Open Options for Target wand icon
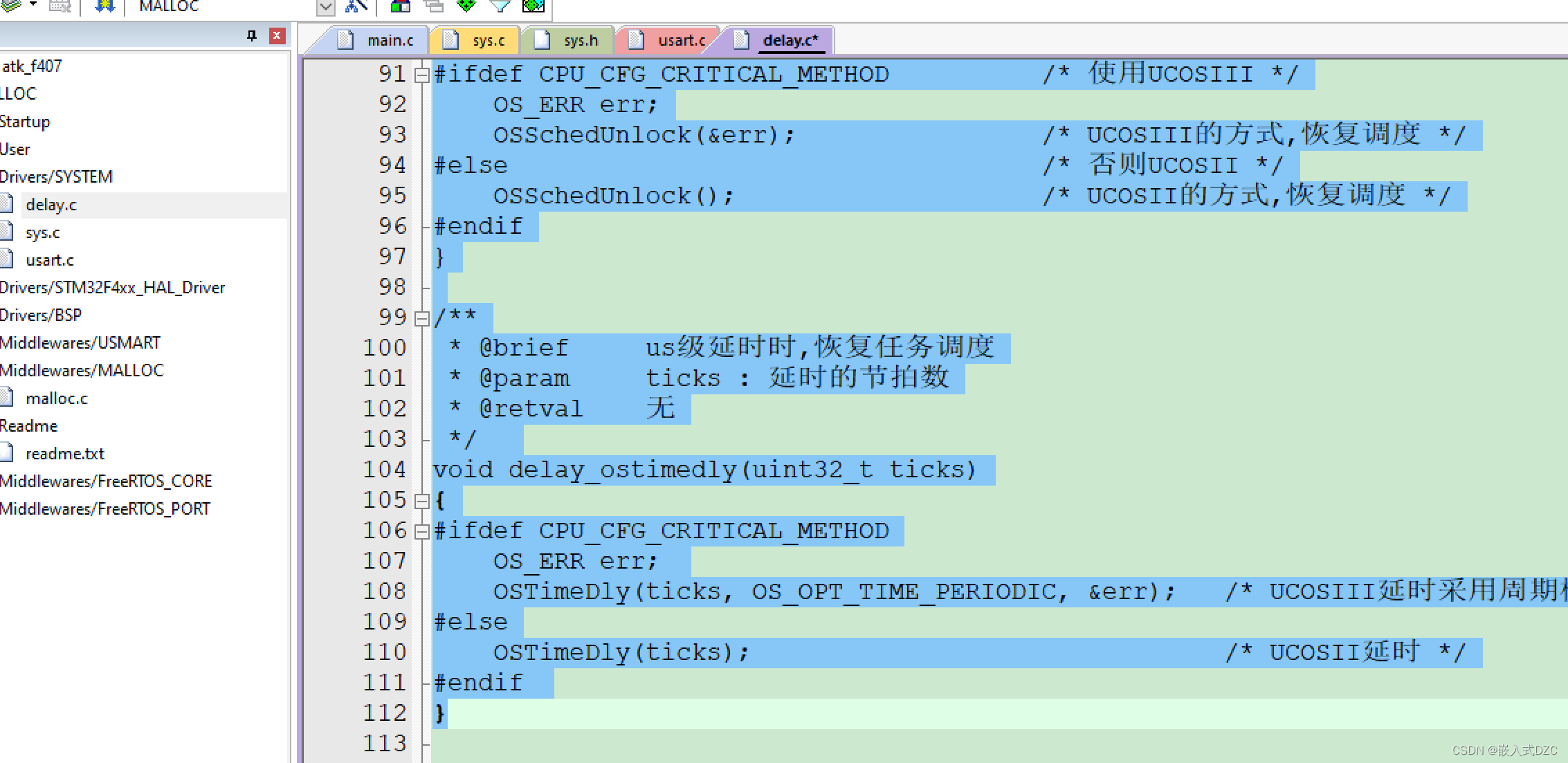This screenshot has width=1568, height=763. 356,6
